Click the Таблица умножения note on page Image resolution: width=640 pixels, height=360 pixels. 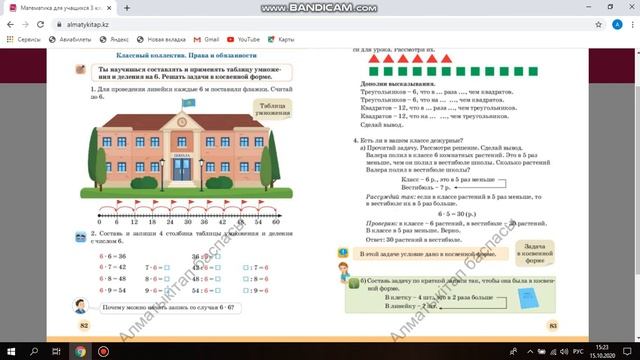click(272, 109)
